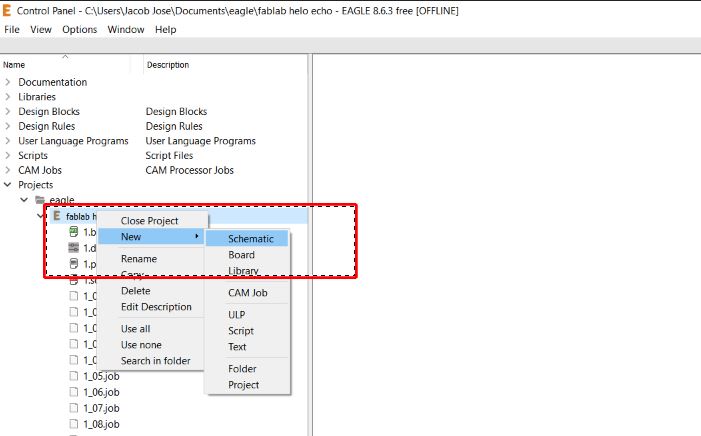Viewport: 701px width, 436px height.
Task: Create a new Schematic from submenu
Action: (247, 239)
